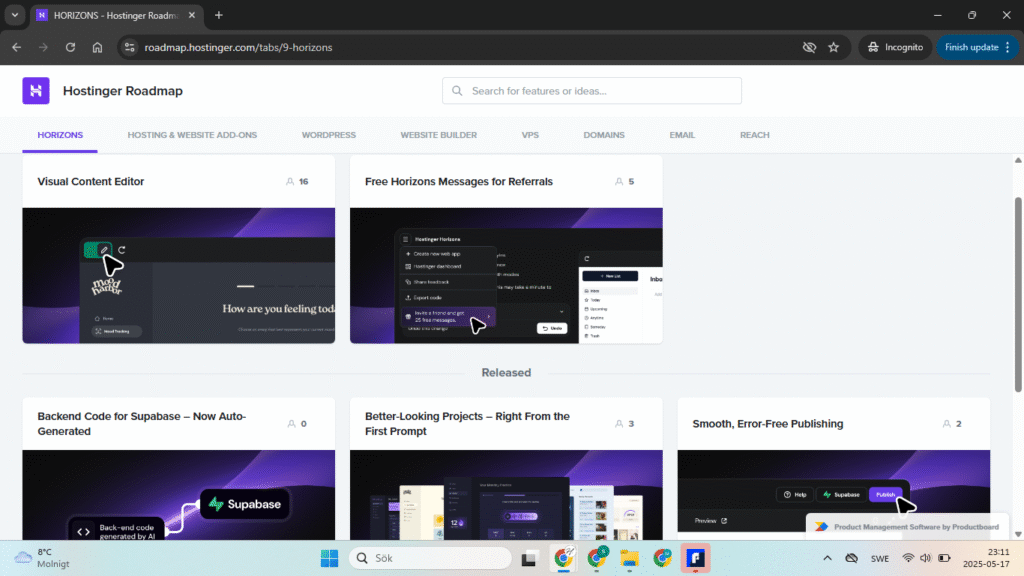Click the votes icon on Smooth, Error-Free Publishing
Viewport: 1024px width, 576px height.
click(946, 424)
